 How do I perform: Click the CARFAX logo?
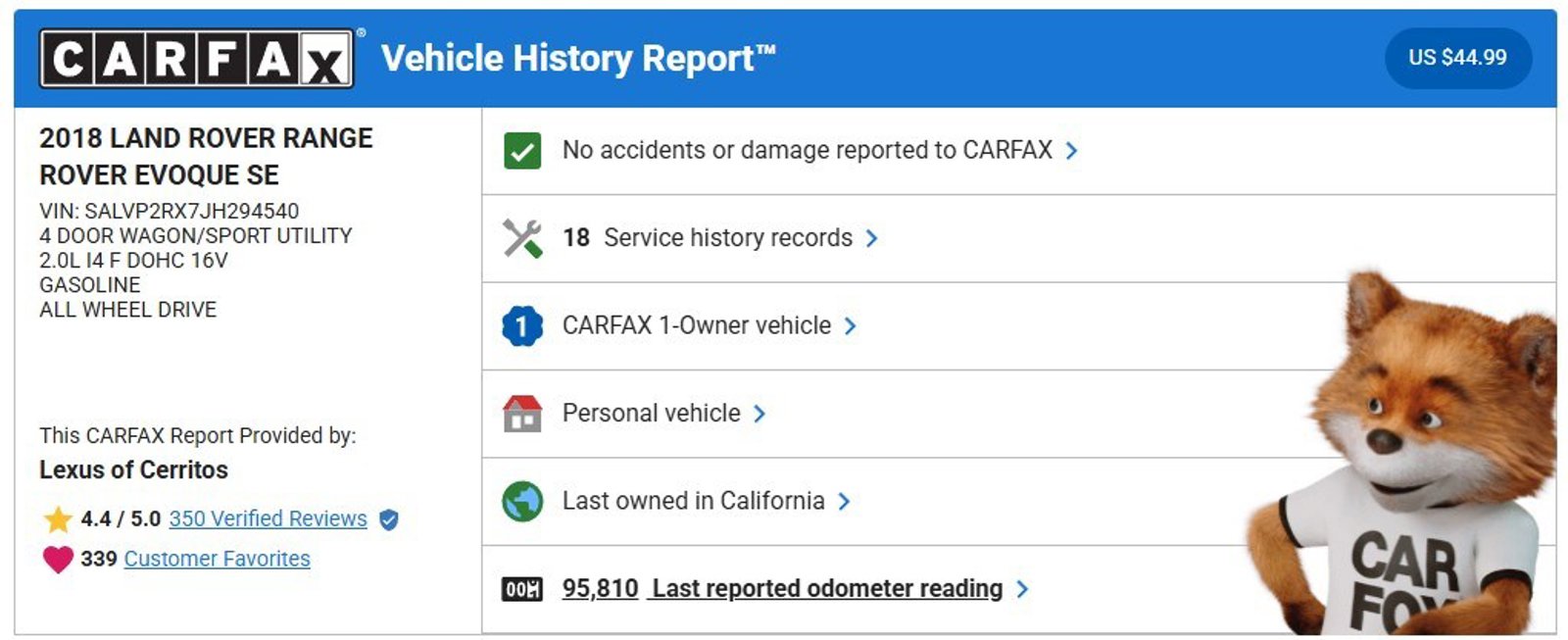point(196,59)
